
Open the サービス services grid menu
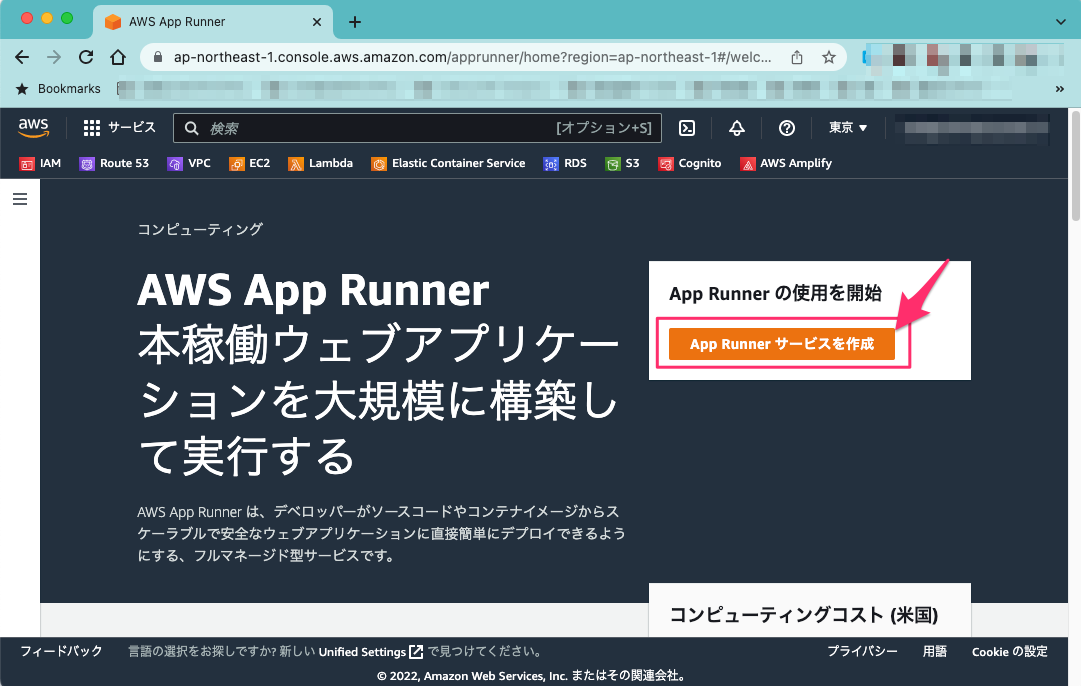(119, 128)
